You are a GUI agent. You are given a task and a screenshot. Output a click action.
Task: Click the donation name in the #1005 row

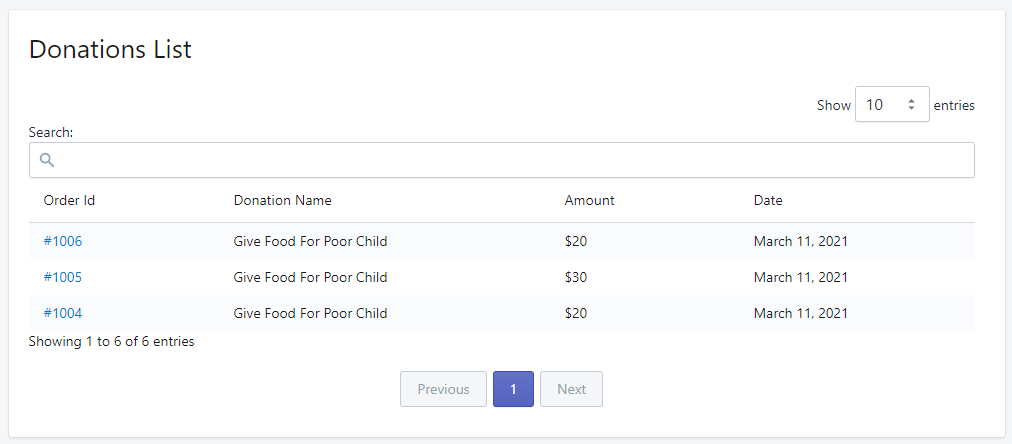click(x=310, y=277)
